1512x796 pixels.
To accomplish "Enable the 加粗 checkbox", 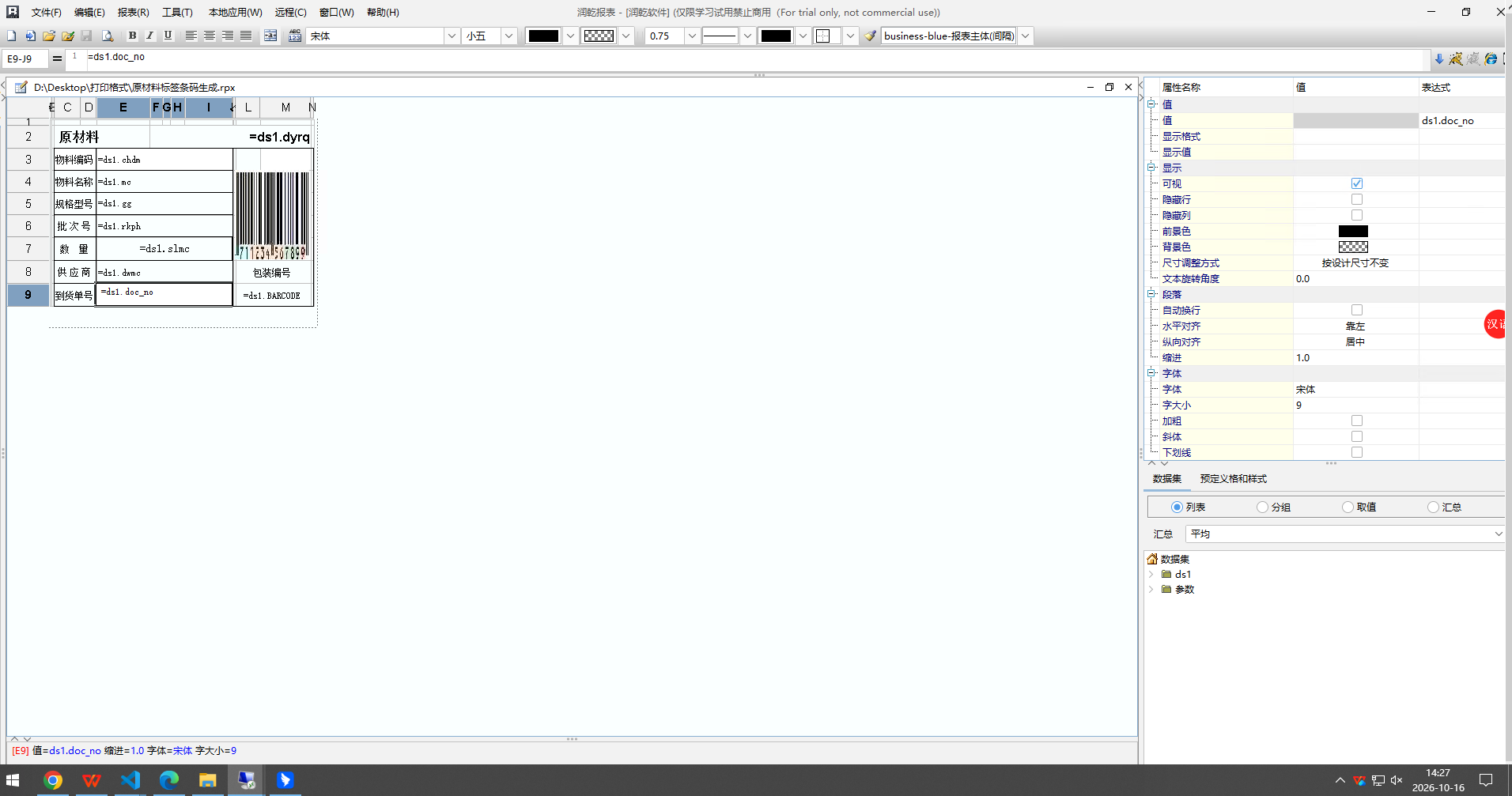I will (1357, 421).
